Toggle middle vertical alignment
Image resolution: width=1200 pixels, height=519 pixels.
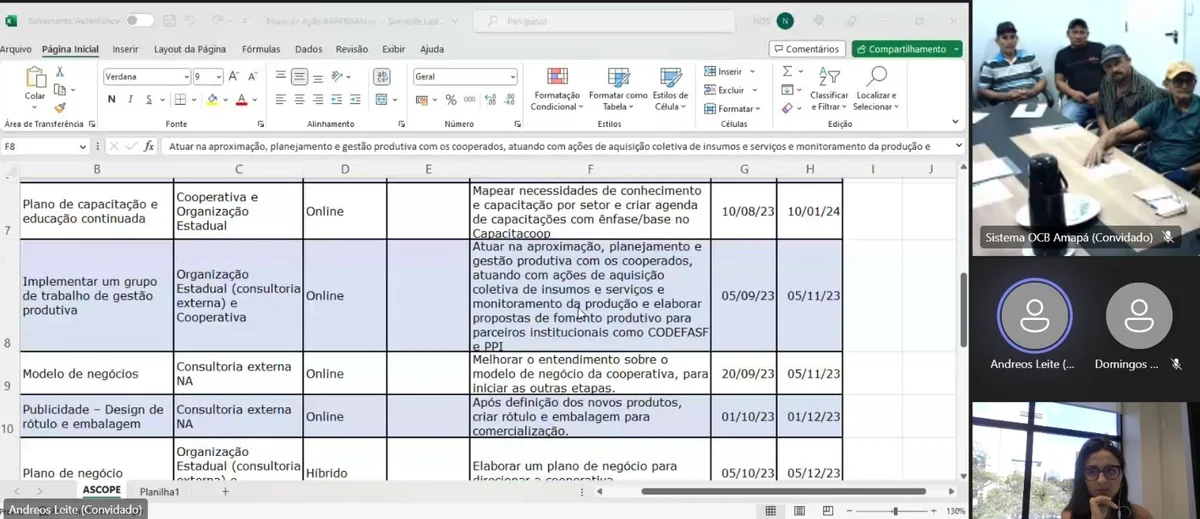tap(298, 76)
